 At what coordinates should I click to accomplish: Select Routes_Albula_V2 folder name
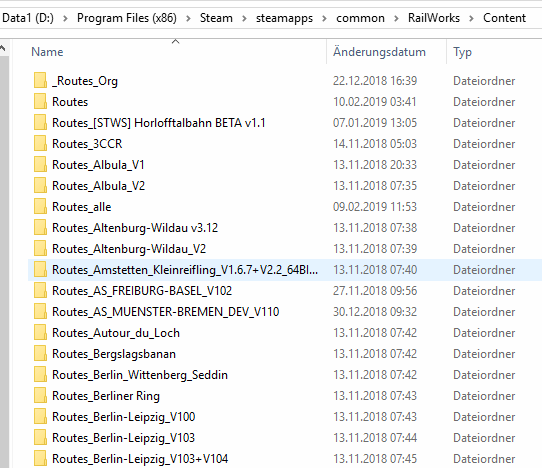coord(99,186)
